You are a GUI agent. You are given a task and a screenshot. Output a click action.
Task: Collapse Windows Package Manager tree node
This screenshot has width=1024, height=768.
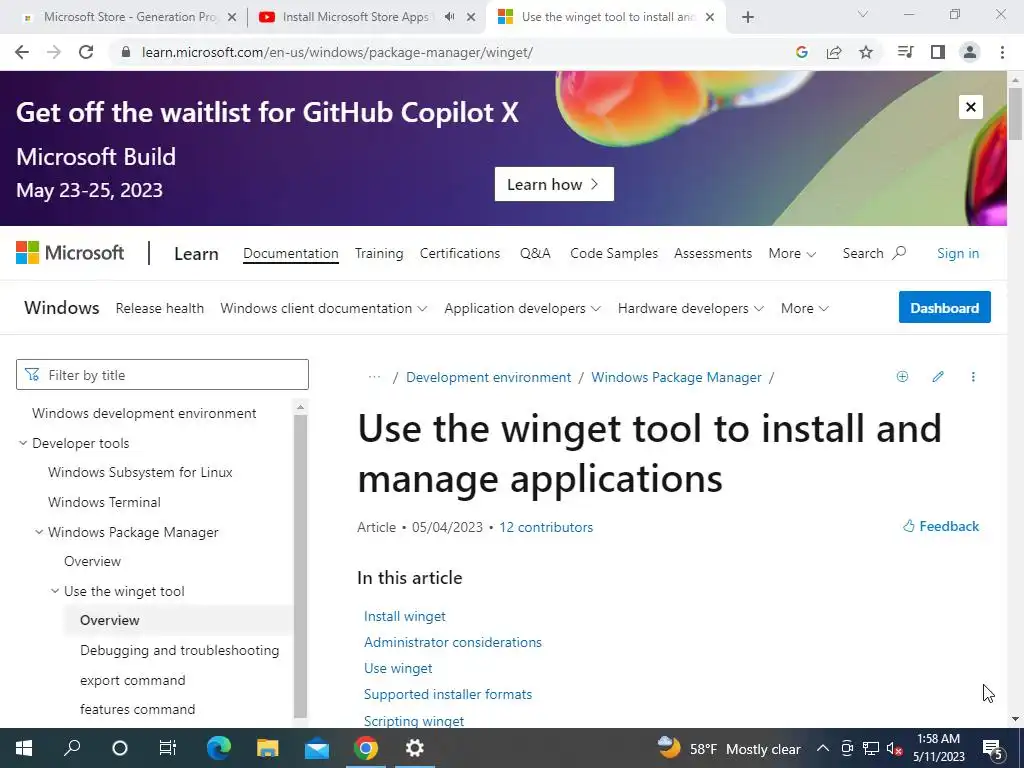point(39,532)
